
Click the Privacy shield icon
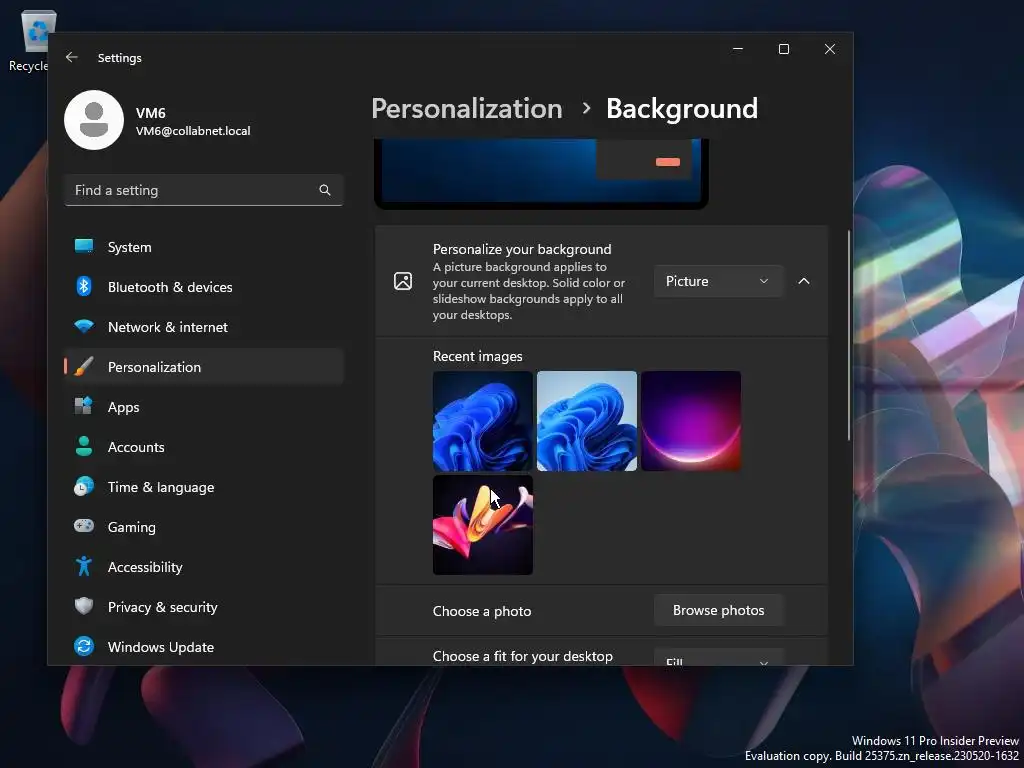pos(84,606)
